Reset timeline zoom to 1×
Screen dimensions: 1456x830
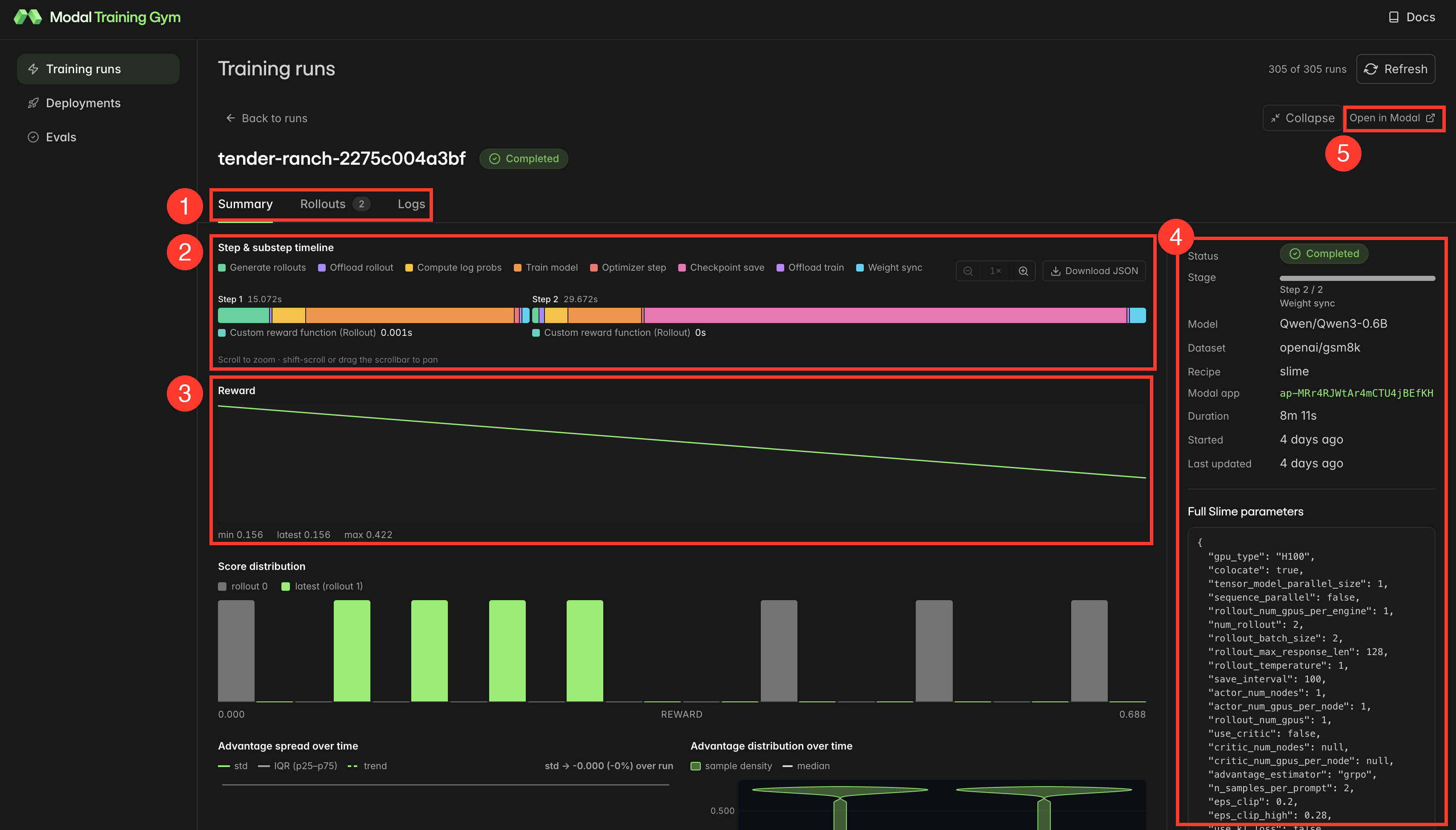click(x=995, y=271)
